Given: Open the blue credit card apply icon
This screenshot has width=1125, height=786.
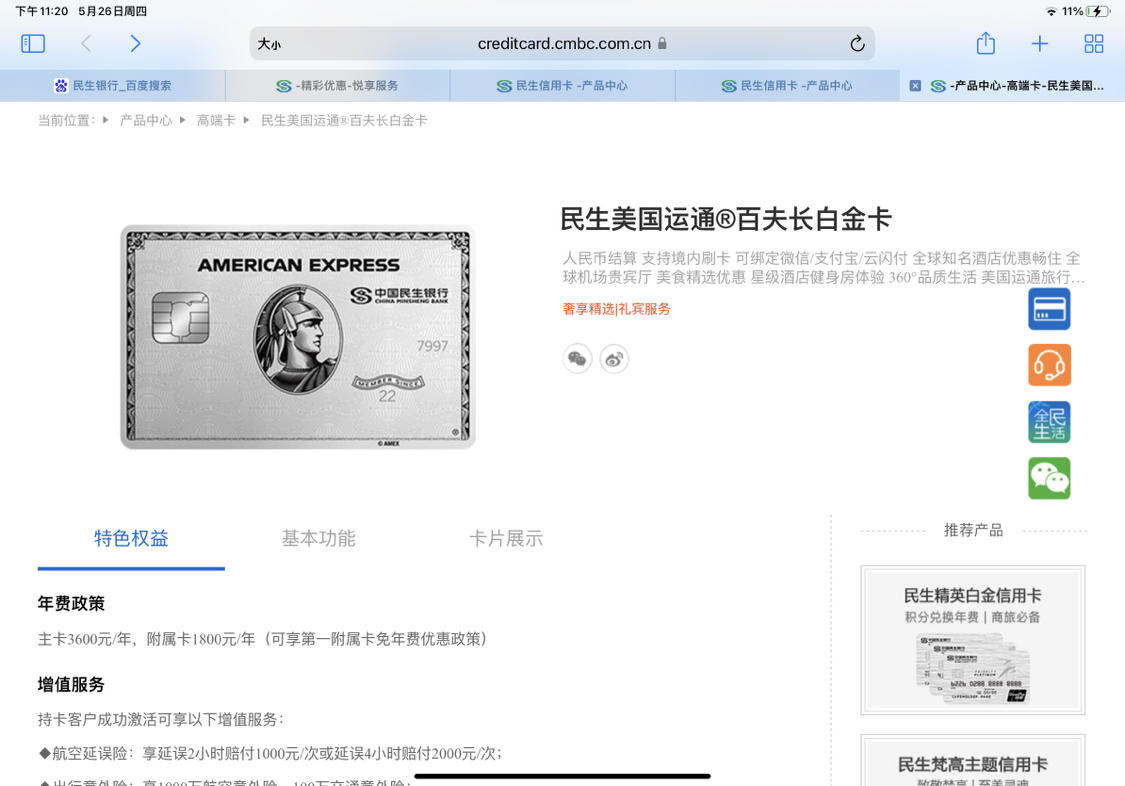Looking at the screenshot, I should 1049,309.
